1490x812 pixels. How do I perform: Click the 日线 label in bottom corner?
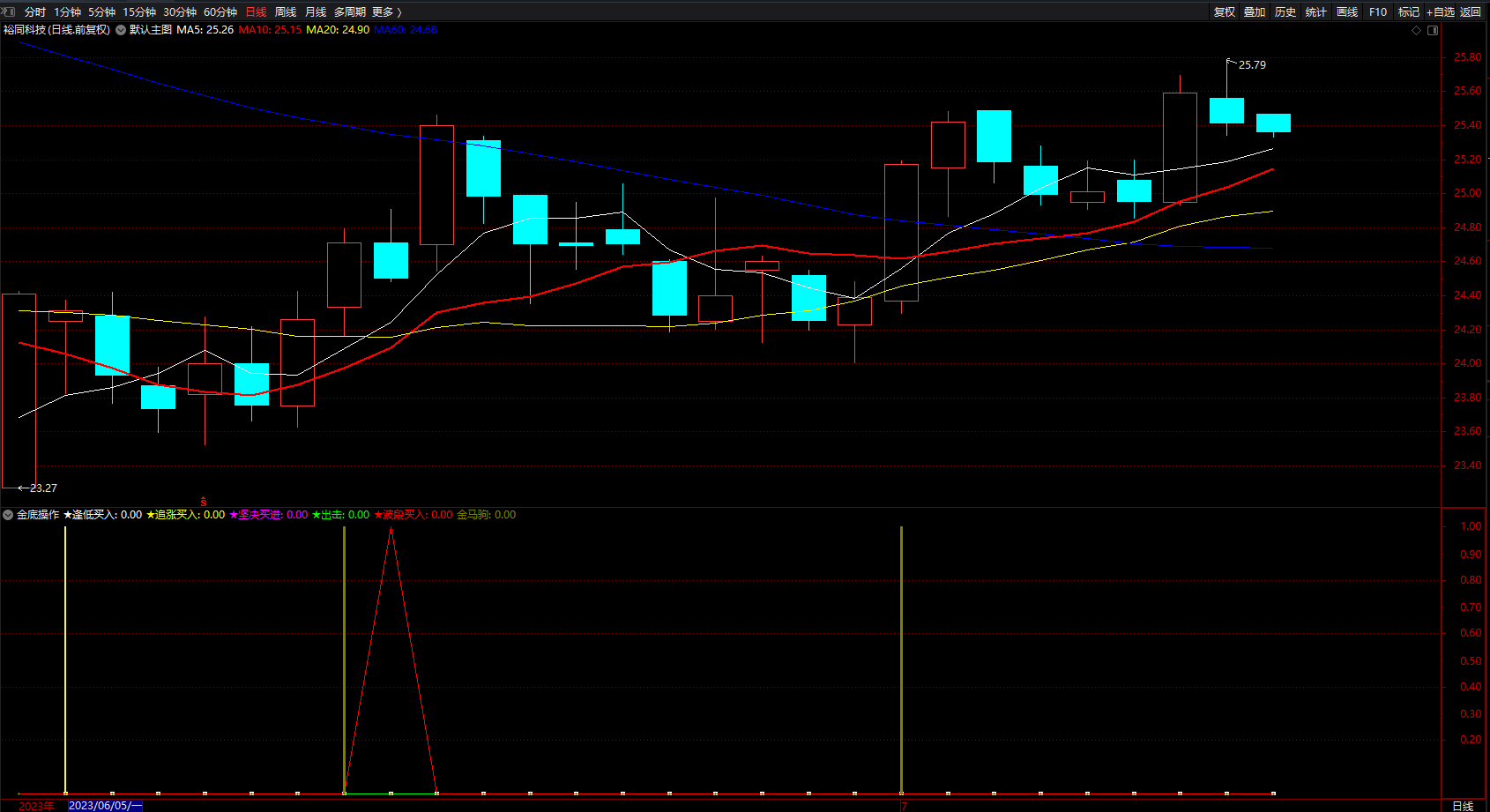(1463, 806)
